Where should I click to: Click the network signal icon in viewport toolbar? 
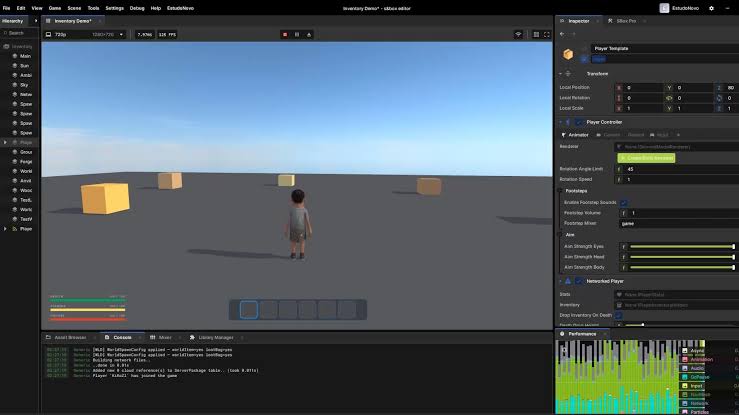518,34
